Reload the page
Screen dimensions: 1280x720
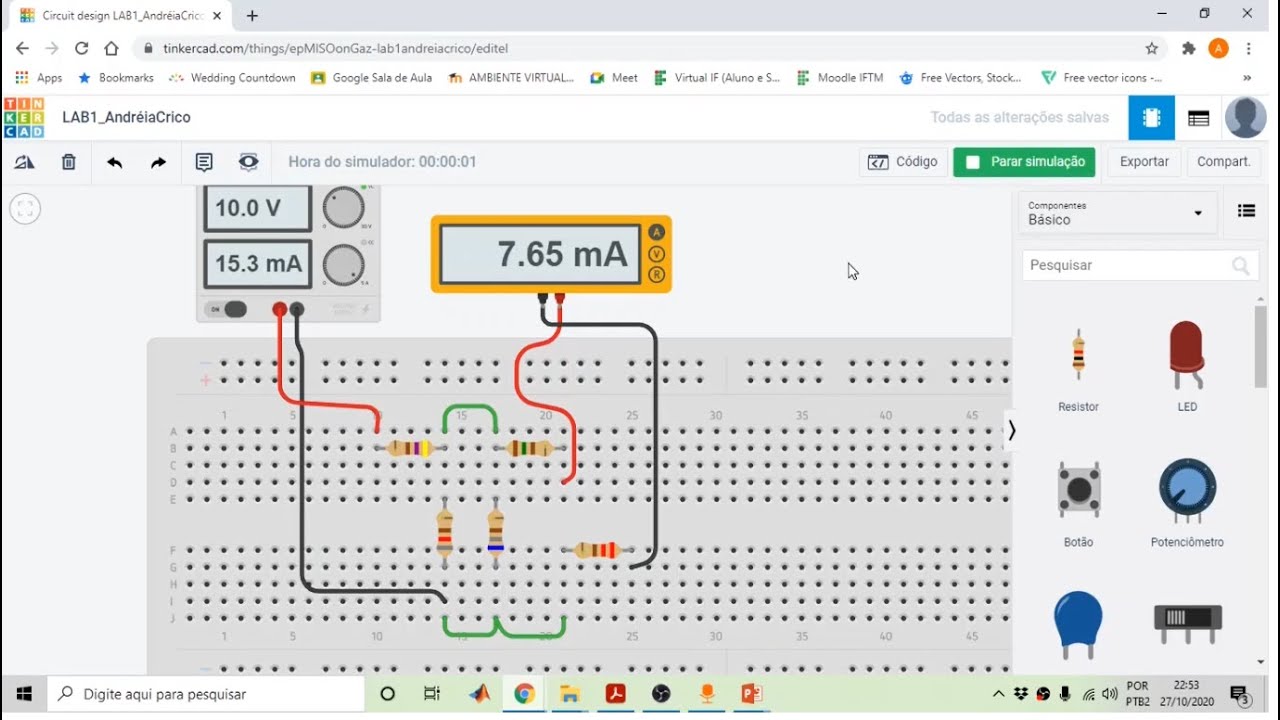(82, 48)
